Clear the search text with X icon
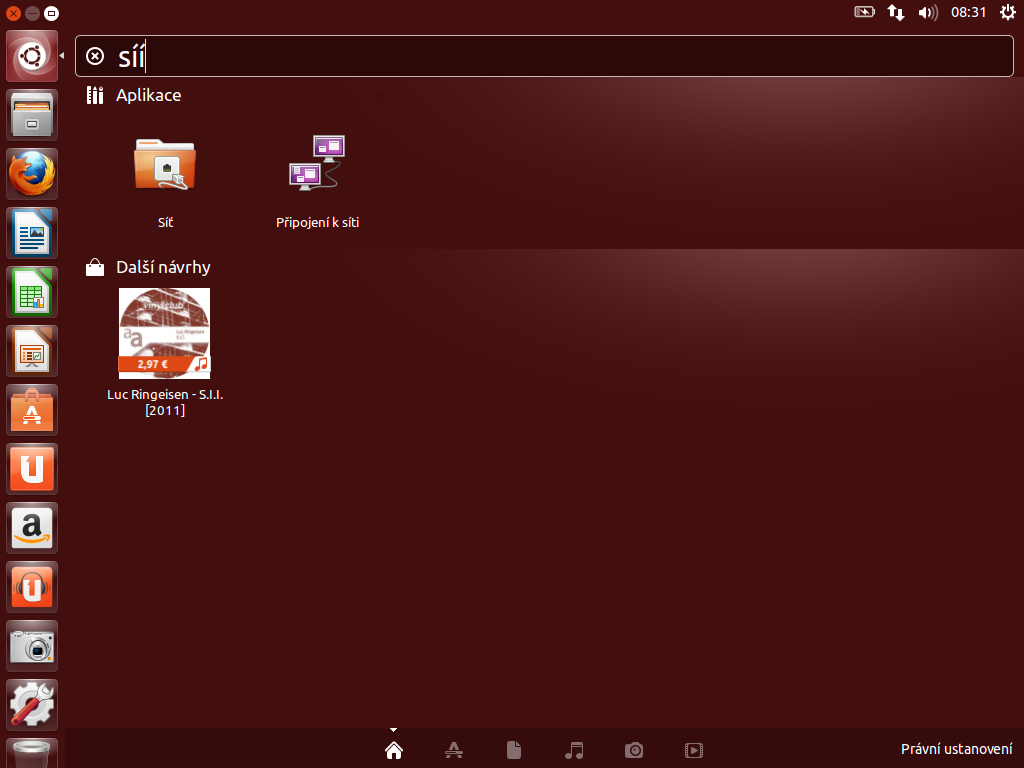1024x768 pixels. pyautogui.click(x=95, y=56)
